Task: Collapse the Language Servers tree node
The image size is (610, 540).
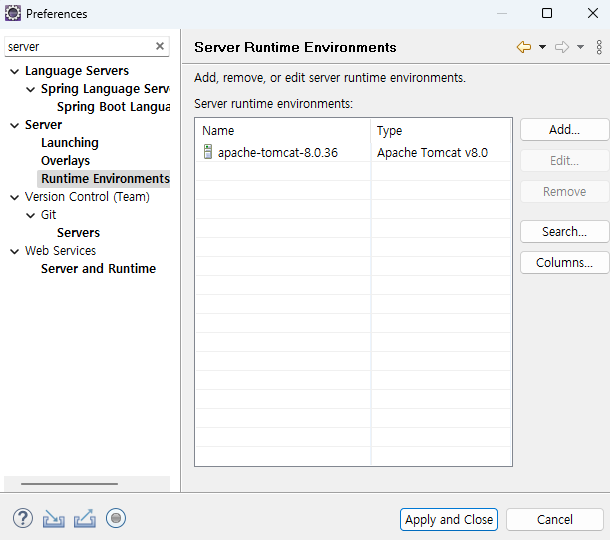Action: (x=14, y=71)
